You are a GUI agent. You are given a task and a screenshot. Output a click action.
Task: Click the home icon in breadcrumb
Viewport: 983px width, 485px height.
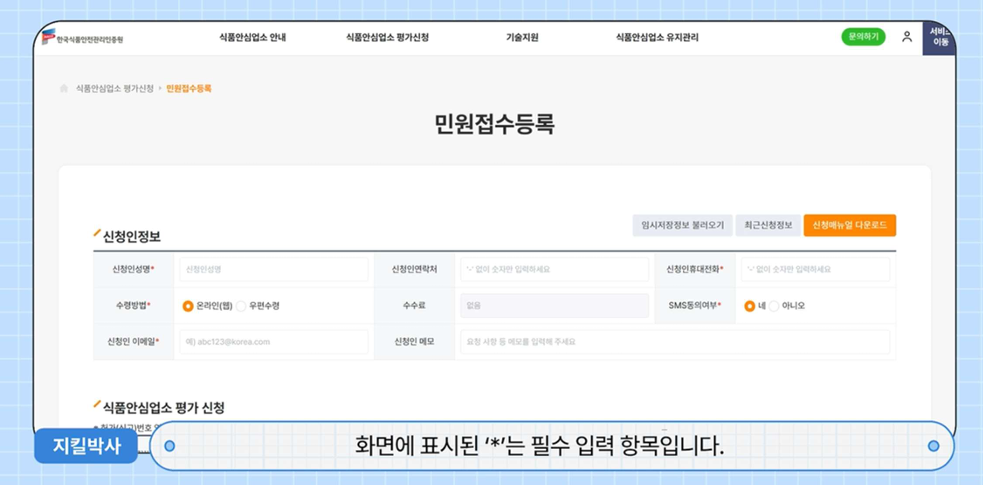click(63, 88)
